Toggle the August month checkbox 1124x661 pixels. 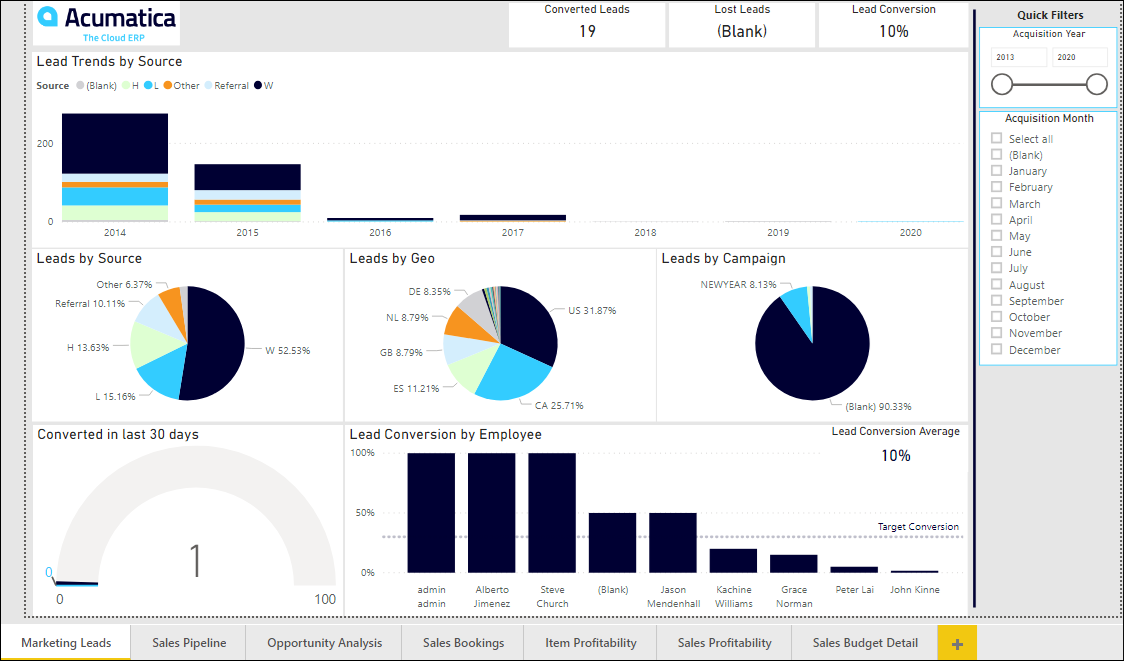[996, 285]
